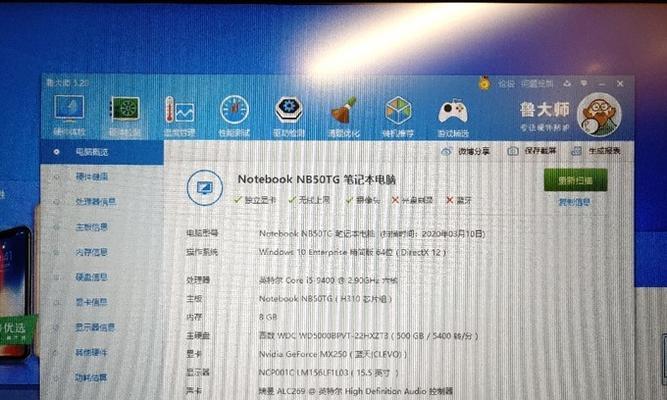Image resolution: width=667 pixels, height=400 pixels.
Task: Click the green 重新扫描 rescan button
Action: pyautogui.click(x=576, y=180)
